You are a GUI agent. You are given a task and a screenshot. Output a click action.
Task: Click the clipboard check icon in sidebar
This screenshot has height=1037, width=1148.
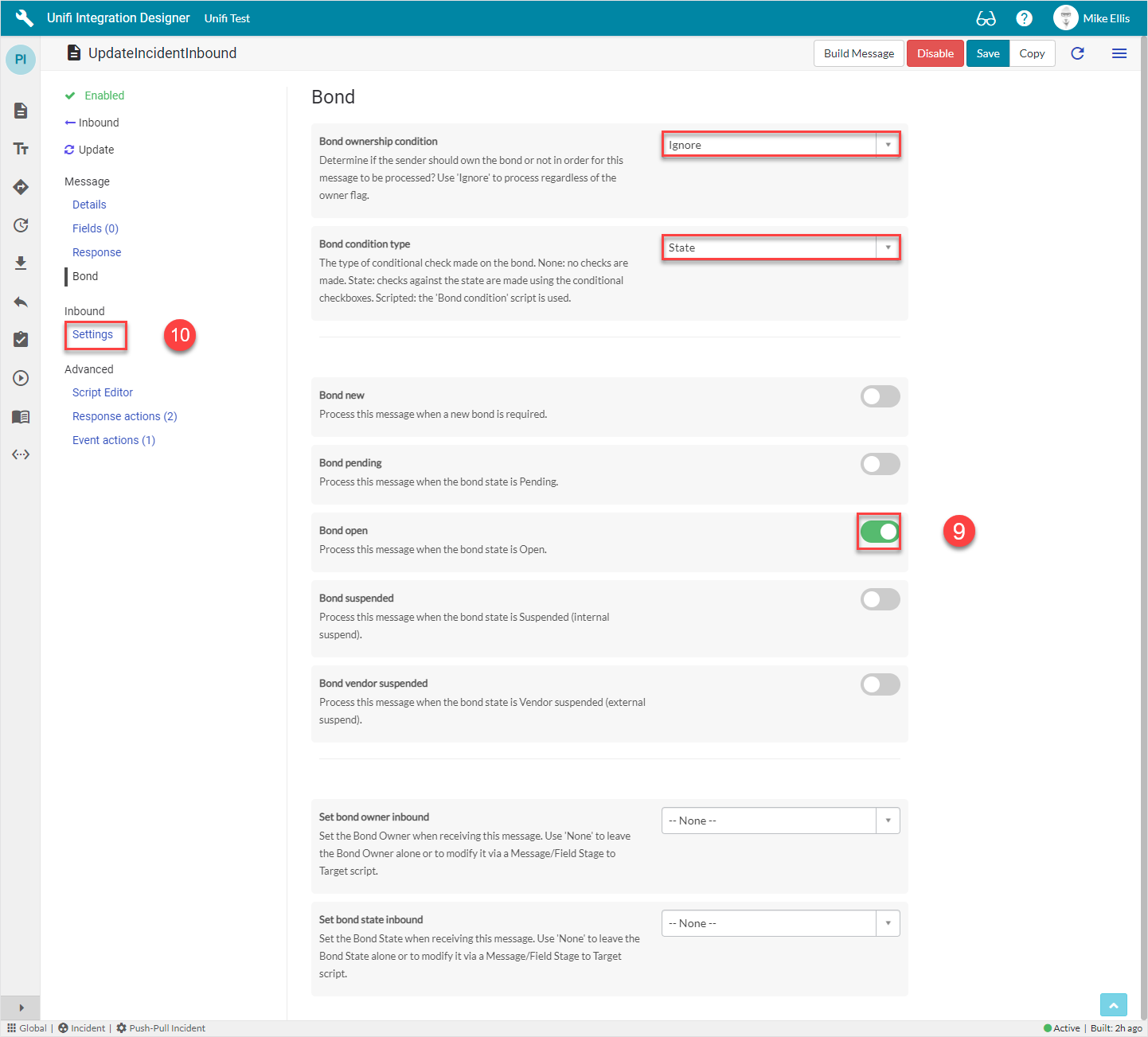21,340
